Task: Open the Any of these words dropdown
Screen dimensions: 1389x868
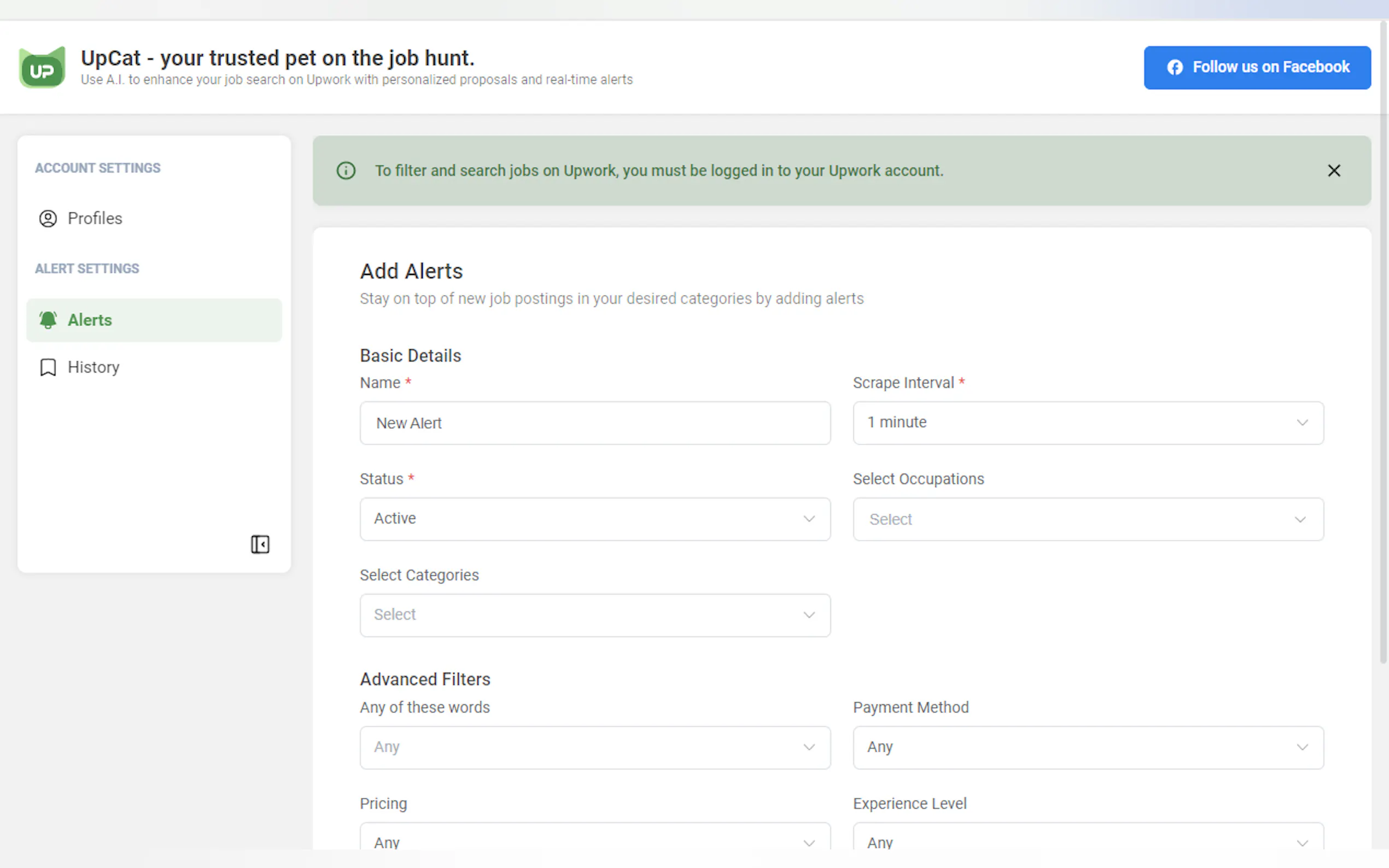Action: (595, 747)
